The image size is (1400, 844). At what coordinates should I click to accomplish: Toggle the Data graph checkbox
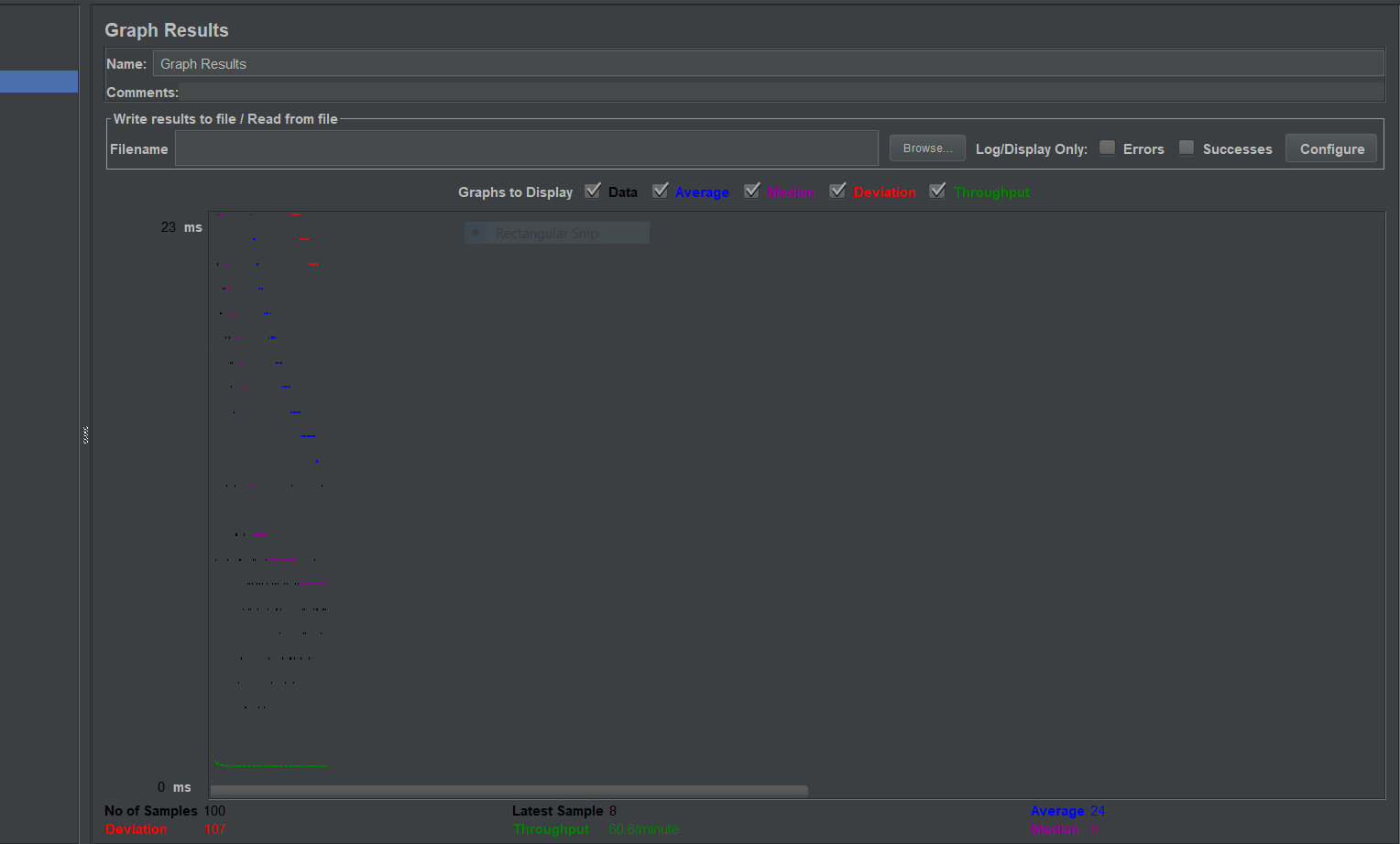tap(593, 191)
